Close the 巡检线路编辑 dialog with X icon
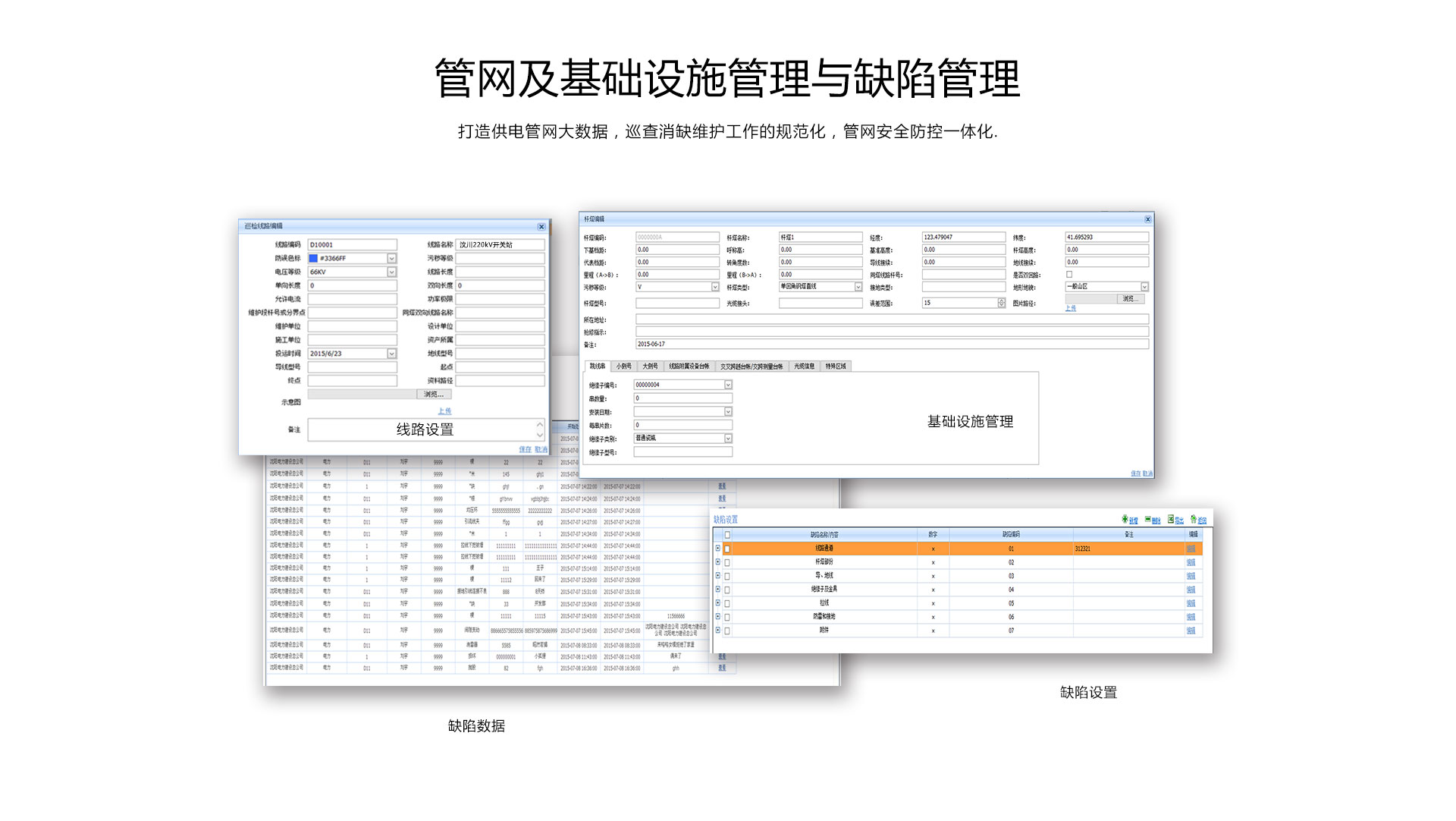The image size is (1456, 821). point(541,227)
